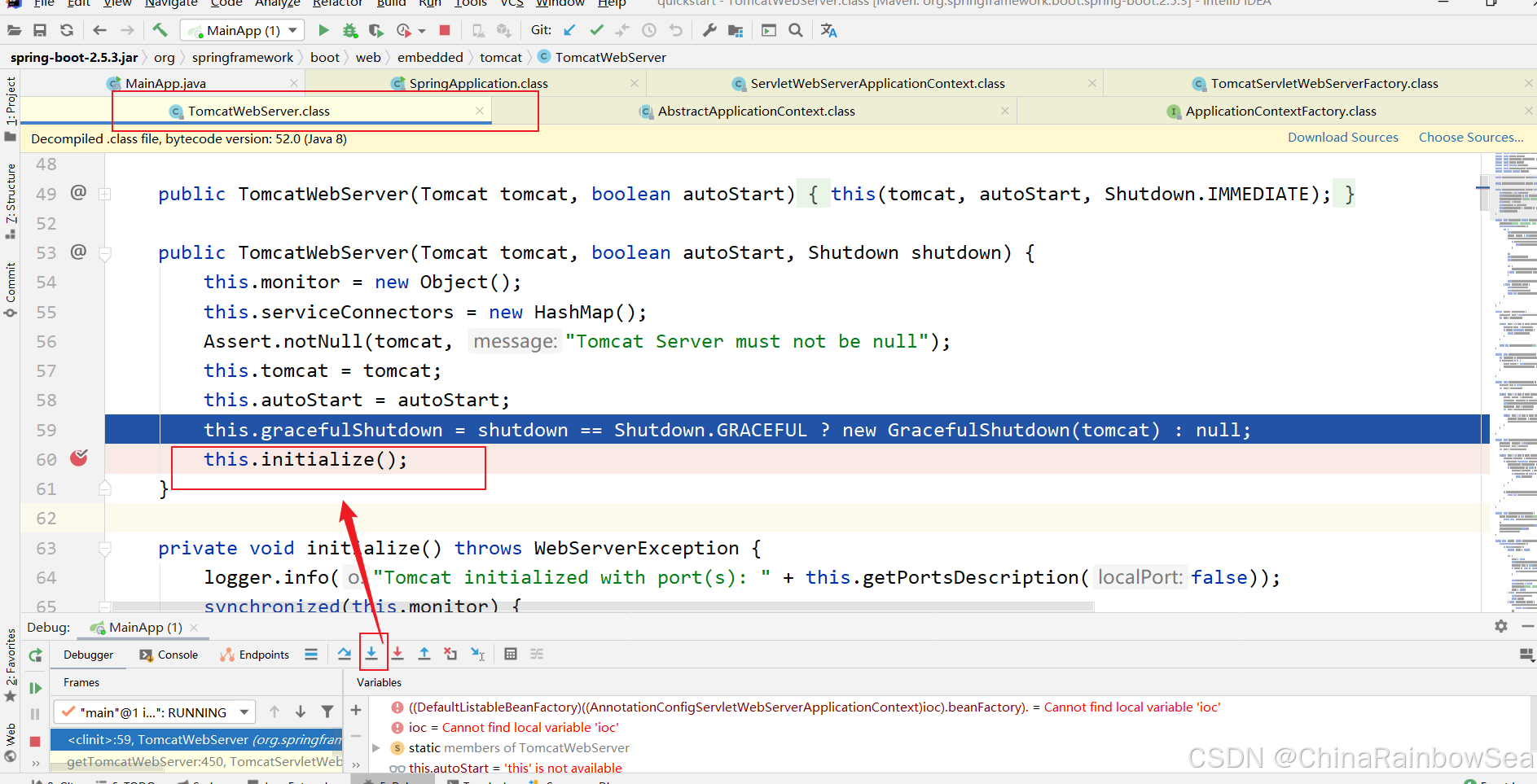
Task: Toggle the frames filter funnel icon
Action: [x=327, y=712]
